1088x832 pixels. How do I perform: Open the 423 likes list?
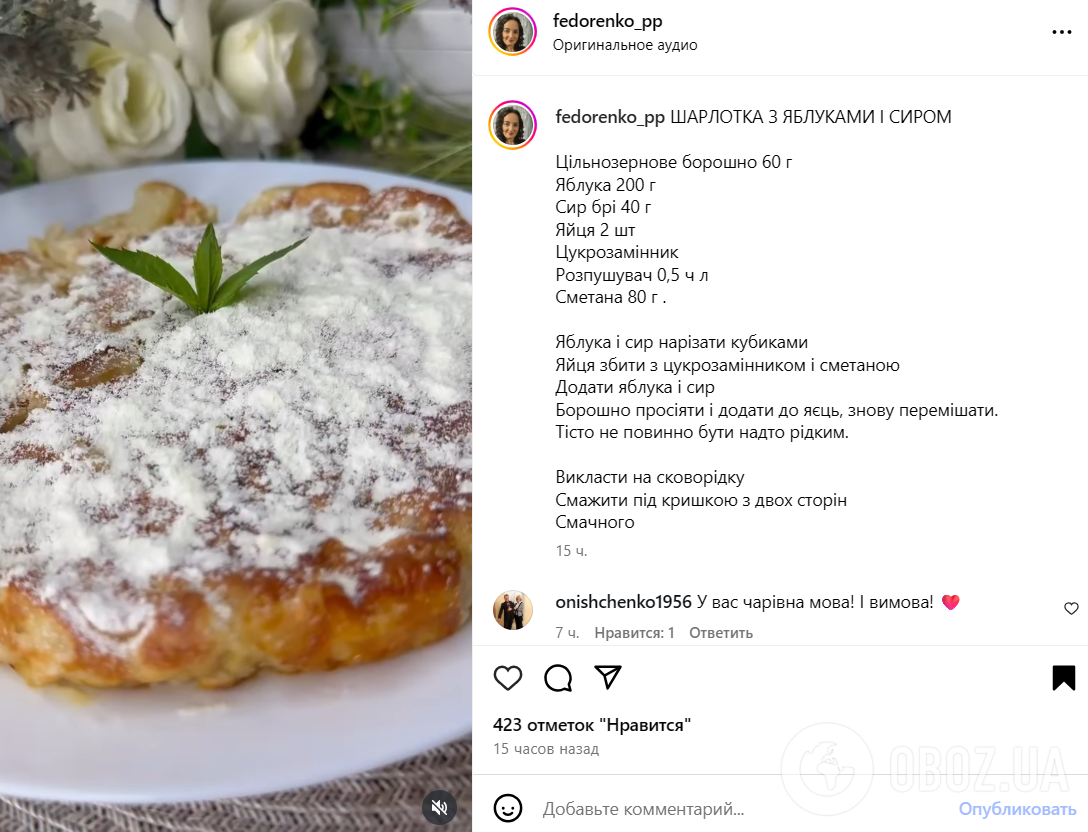click(592, 725)
